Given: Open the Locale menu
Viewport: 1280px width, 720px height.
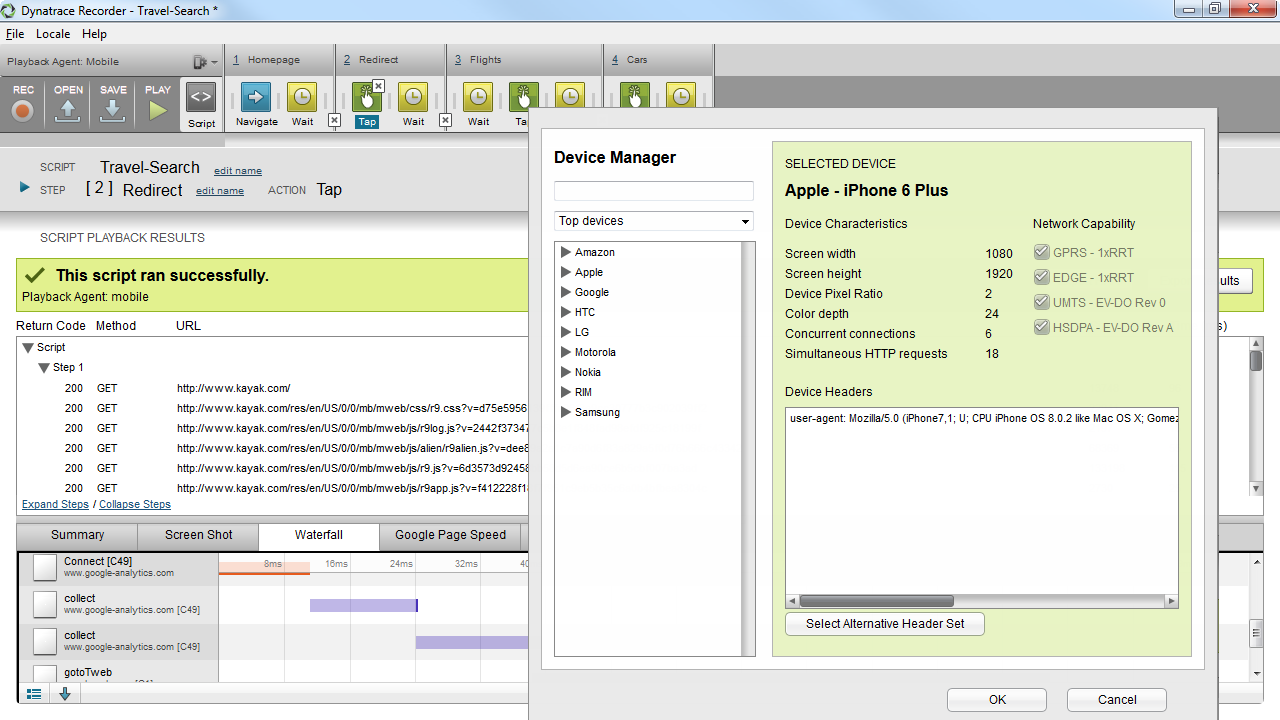Looking at the screenshot, I should click(x=53, y=34).
